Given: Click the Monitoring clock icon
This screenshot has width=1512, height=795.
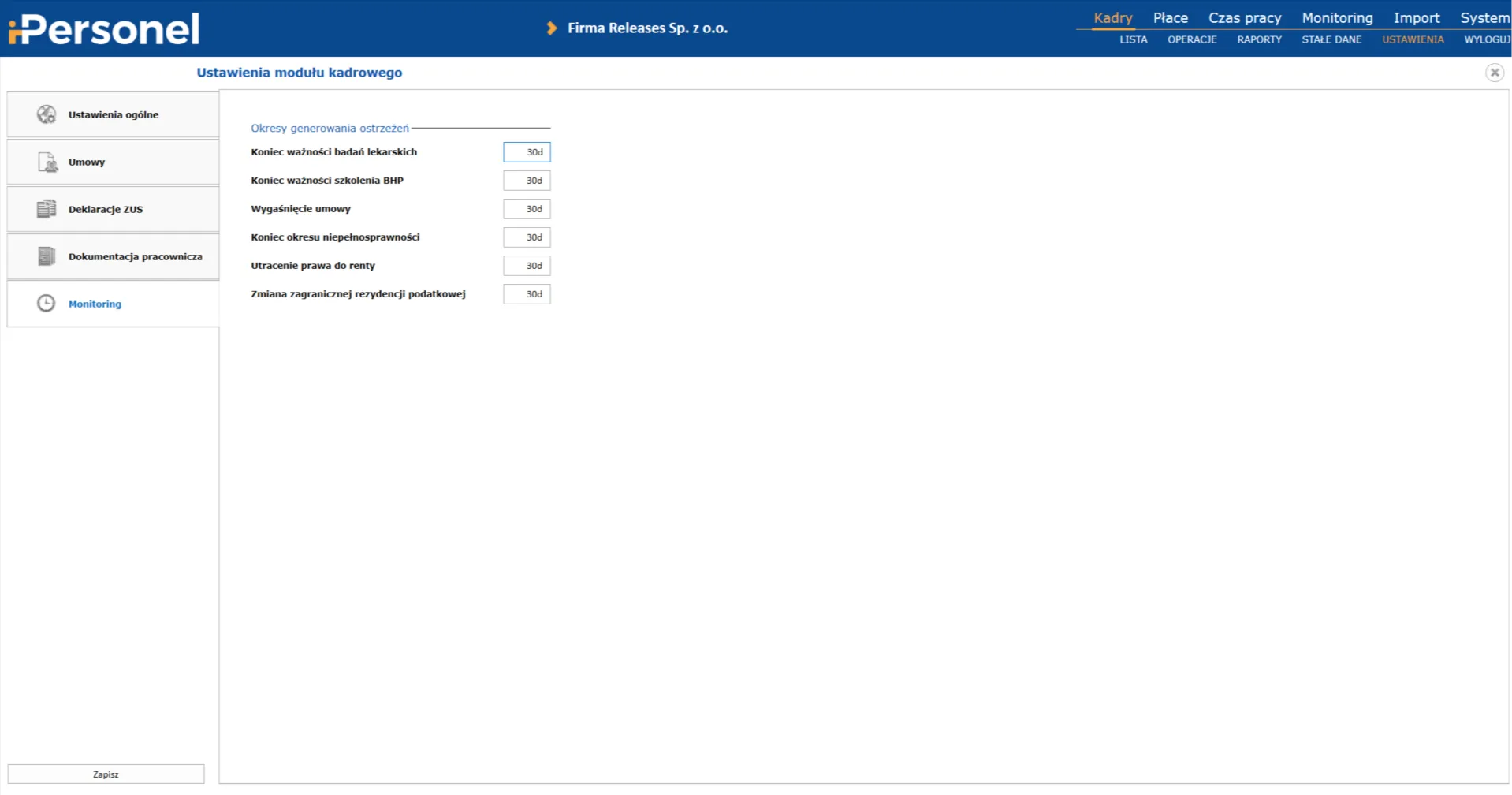Looking at the screenshot, I should point(47,304).
